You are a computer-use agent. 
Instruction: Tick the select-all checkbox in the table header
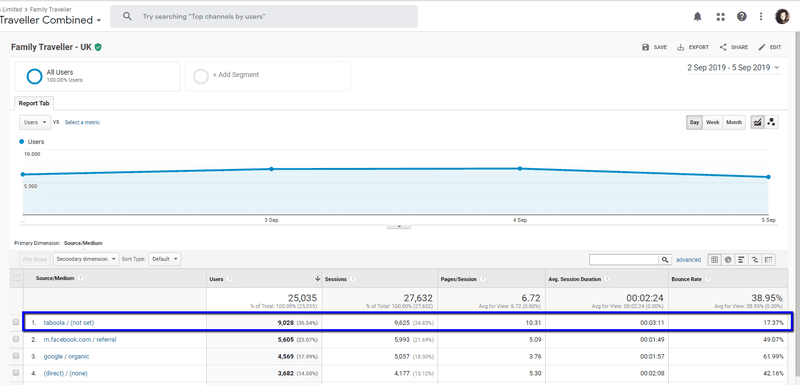tap(16, 278)
